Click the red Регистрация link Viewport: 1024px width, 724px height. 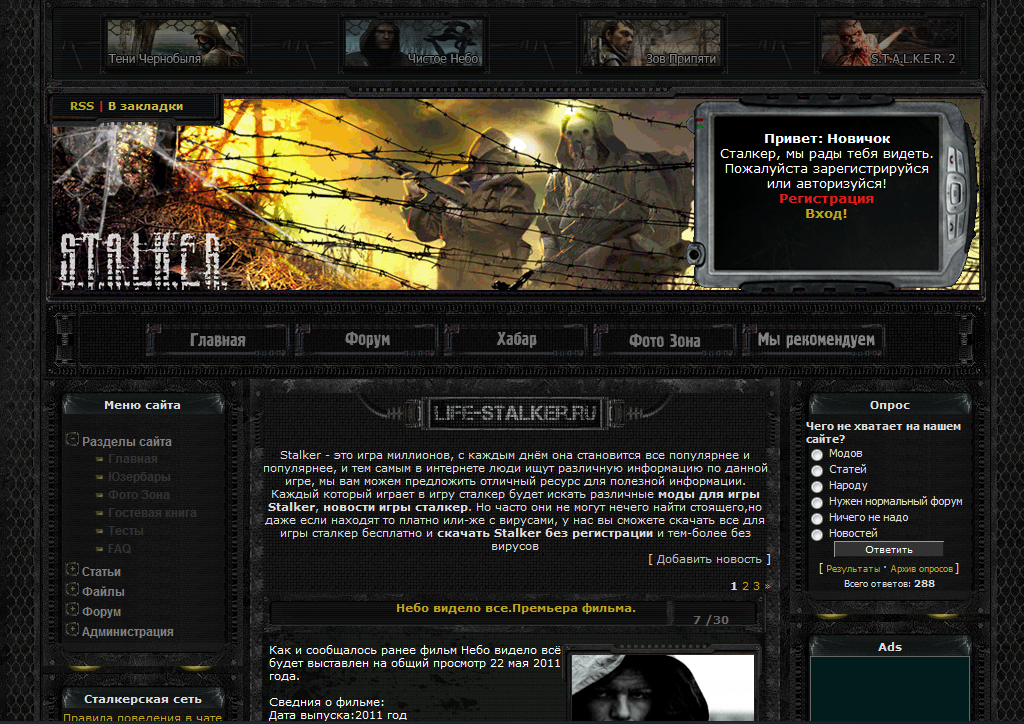826,198
